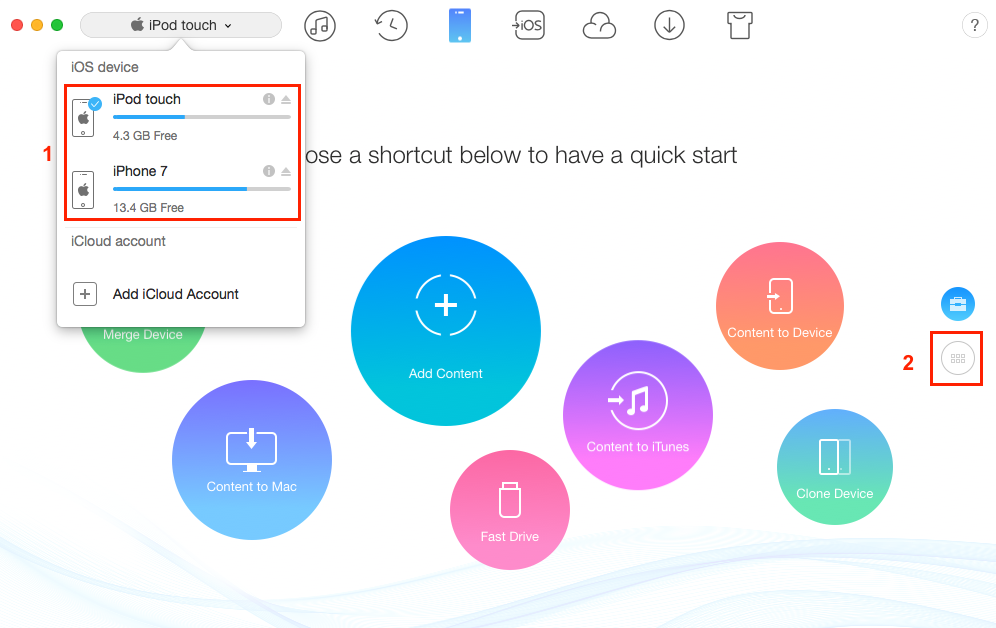Click the iPhone 7 device thumbnail icon

tap(83, 190)
